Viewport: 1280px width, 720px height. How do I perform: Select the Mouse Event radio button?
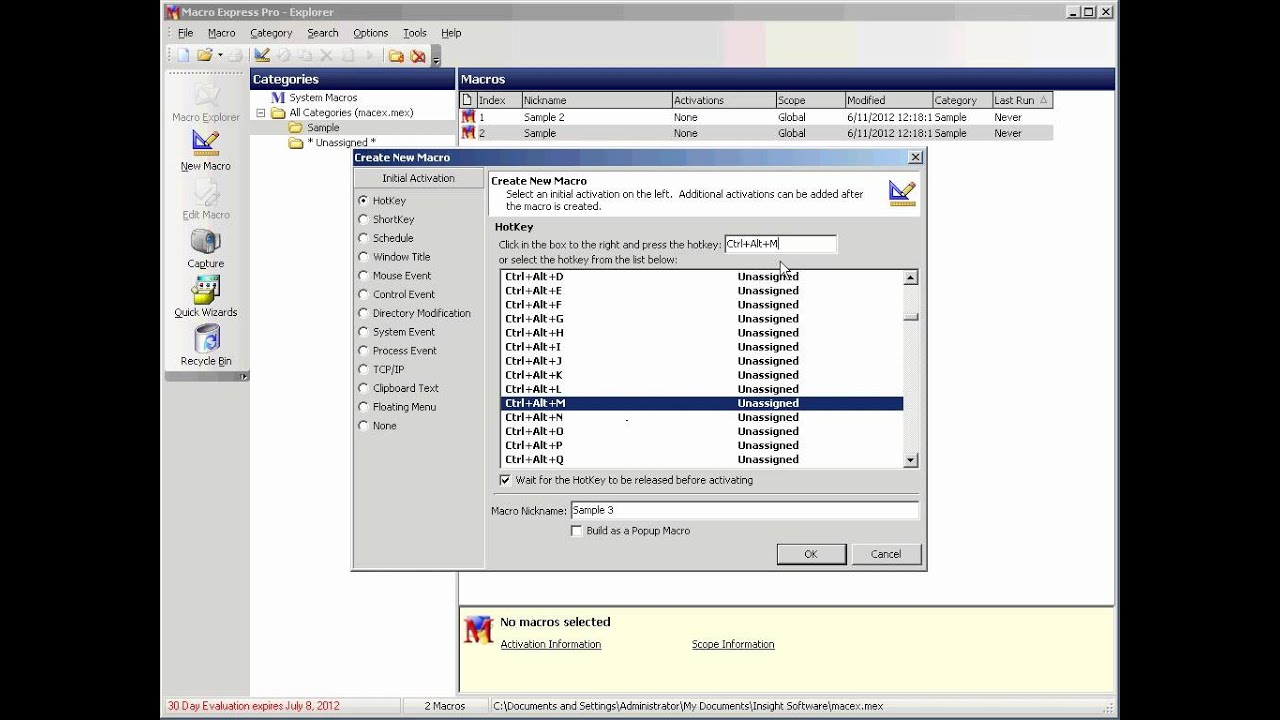pyautogui.click(x=363, y=275)
